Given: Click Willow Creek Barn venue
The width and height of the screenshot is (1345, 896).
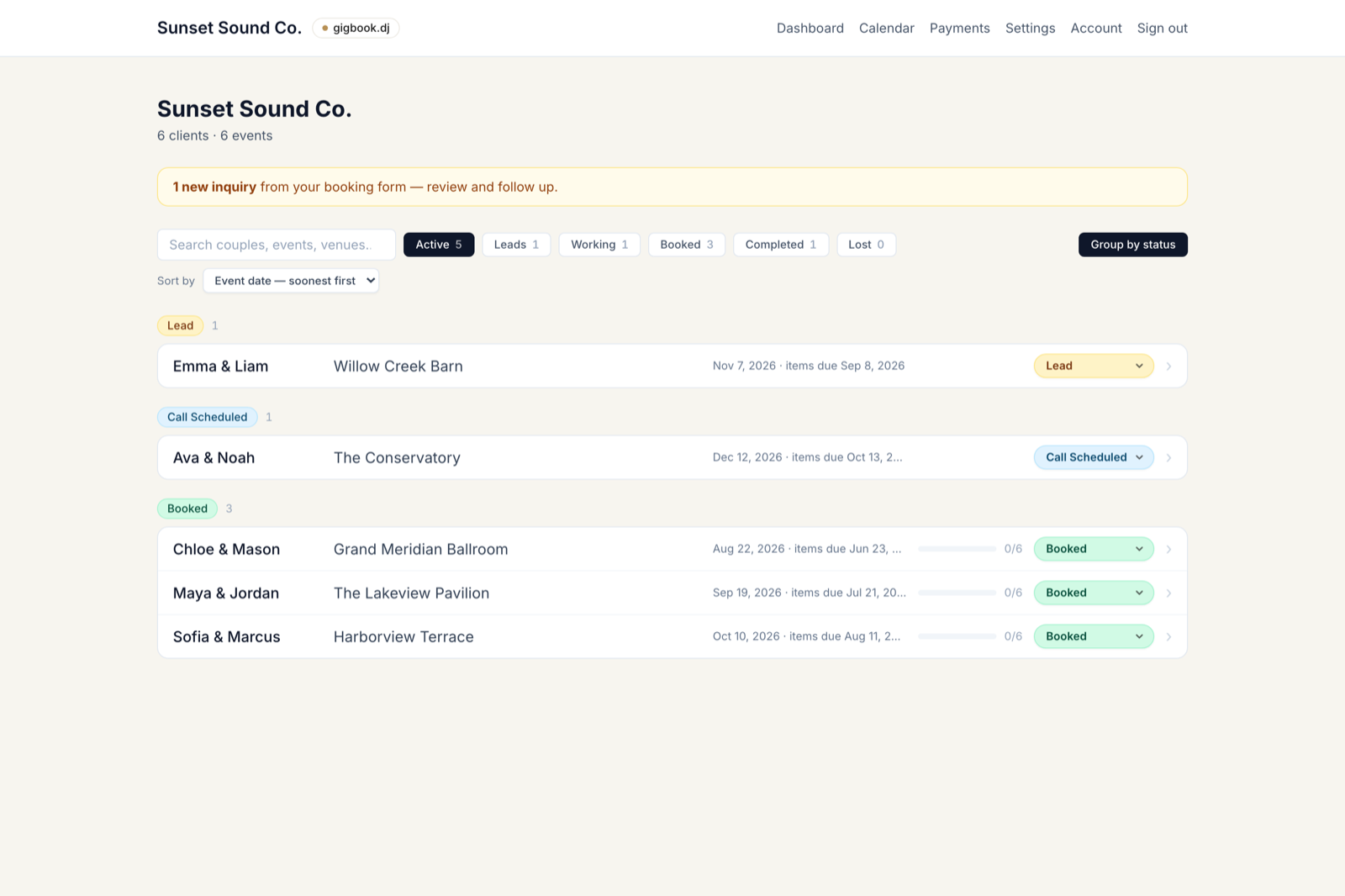Looking at the screenshot, I should pyautogui.click(x=398, y=366).
